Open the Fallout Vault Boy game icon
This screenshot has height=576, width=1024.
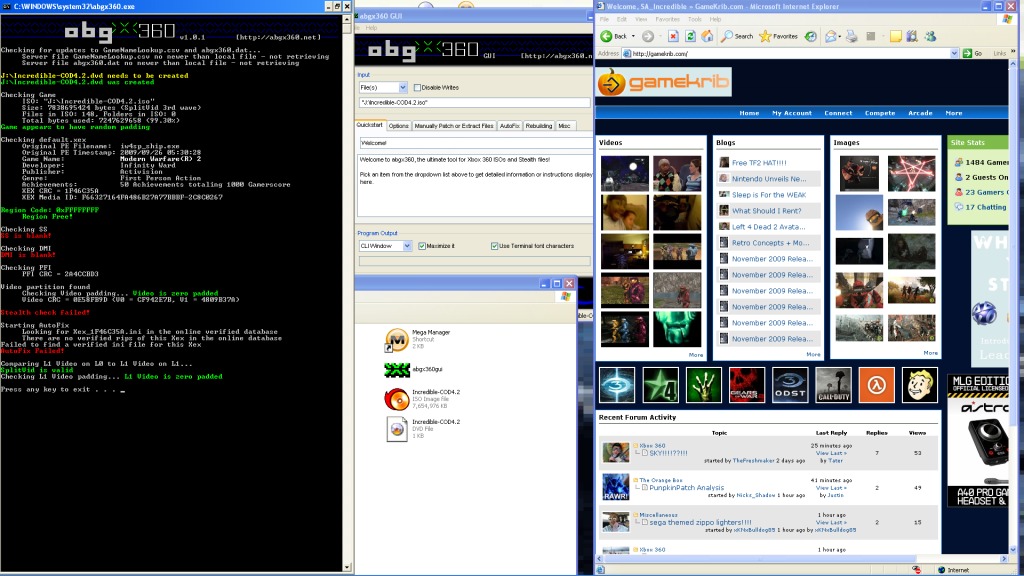pyautogui.click(x=920, y=385)
